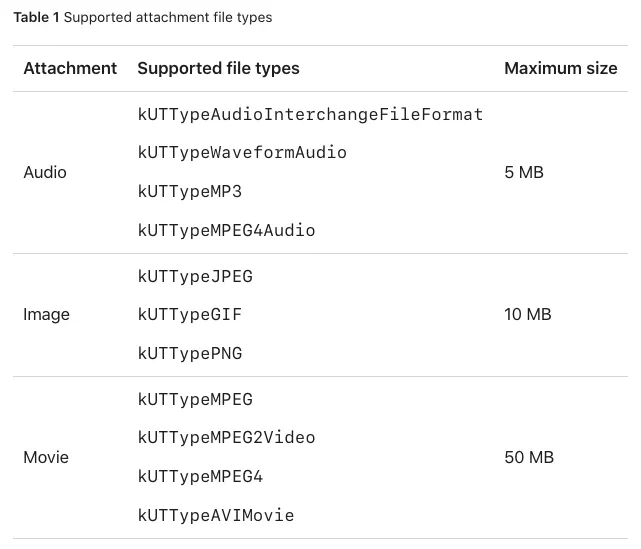
Task: Click the kUTTypeMP3 file type
Action: pyautogui.click(x=190, y=192)
